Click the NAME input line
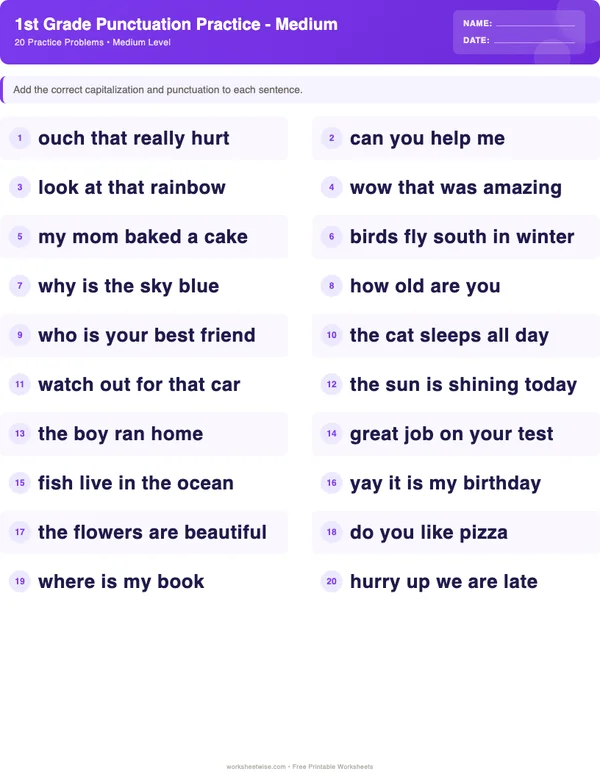 [x=535, y=23]
